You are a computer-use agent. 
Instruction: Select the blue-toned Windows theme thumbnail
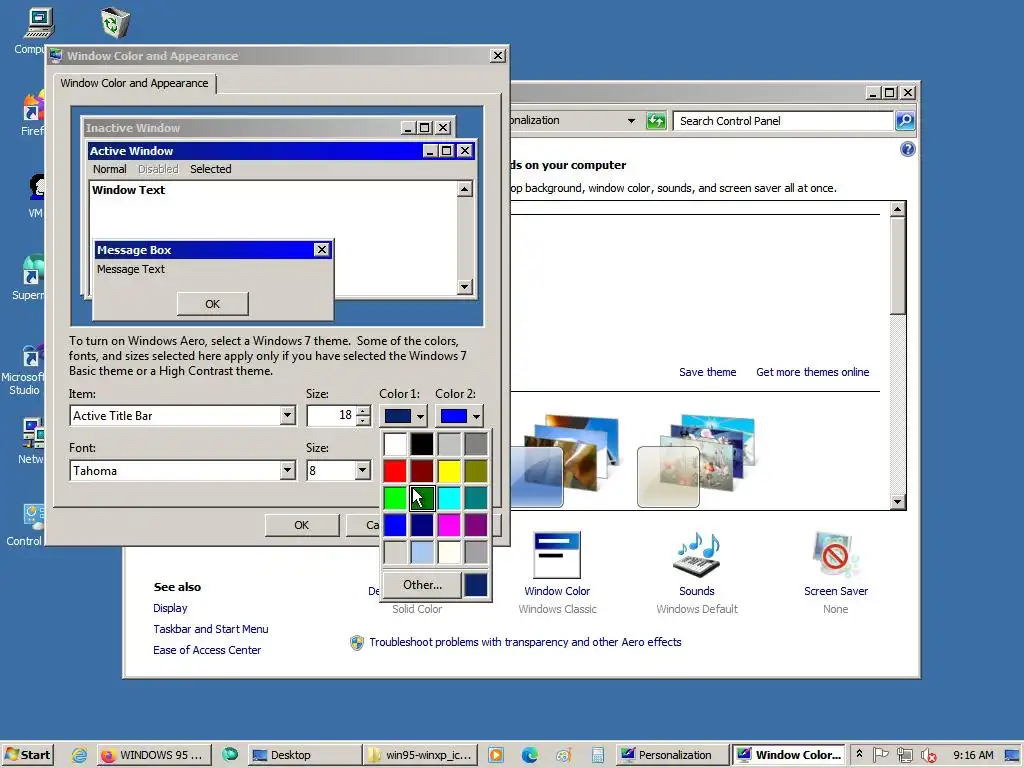click(x=563, y=461)
